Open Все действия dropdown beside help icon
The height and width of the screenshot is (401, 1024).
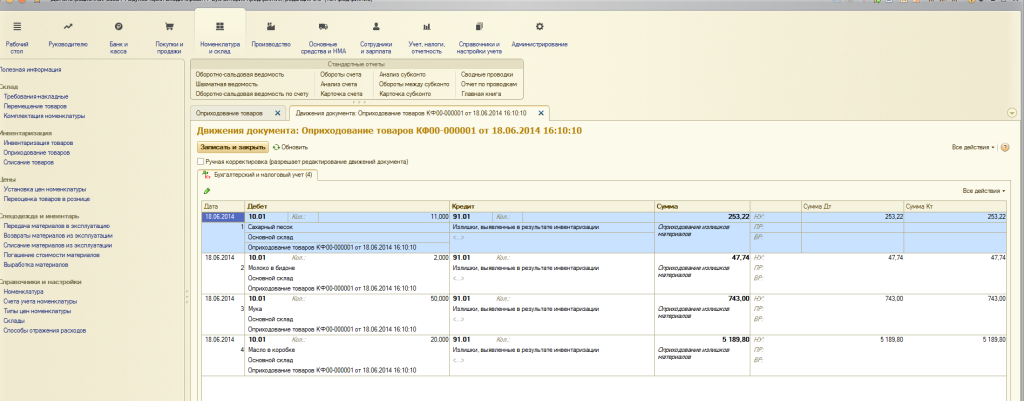tap(974, 148)
